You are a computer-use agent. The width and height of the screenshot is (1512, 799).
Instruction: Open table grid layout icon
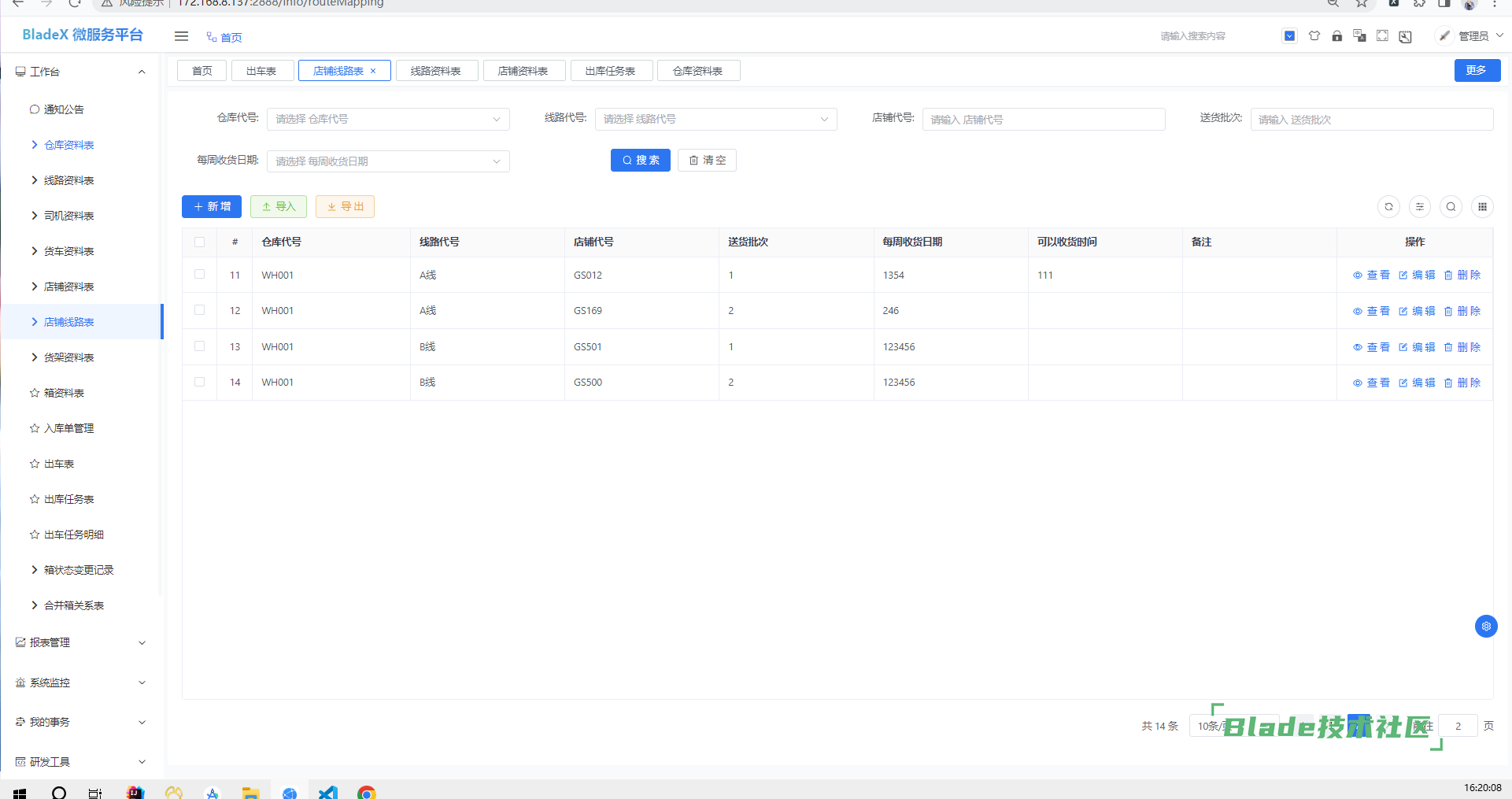[x=1482, y=207]
